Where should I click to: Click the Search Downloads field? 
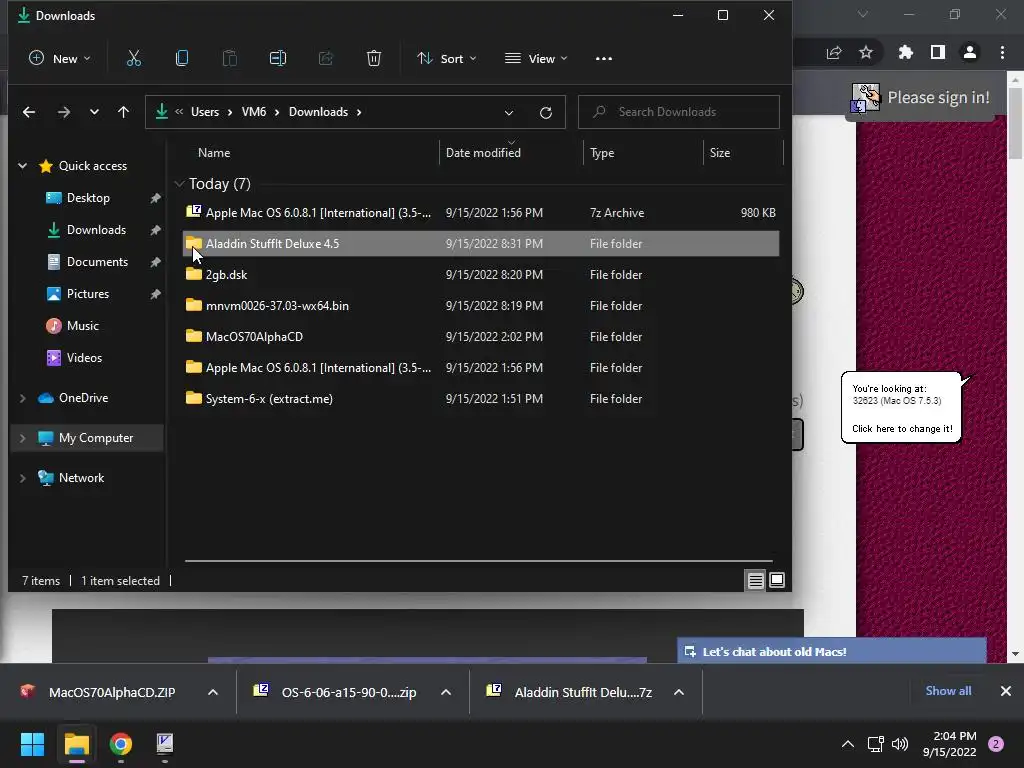(679, 112)
